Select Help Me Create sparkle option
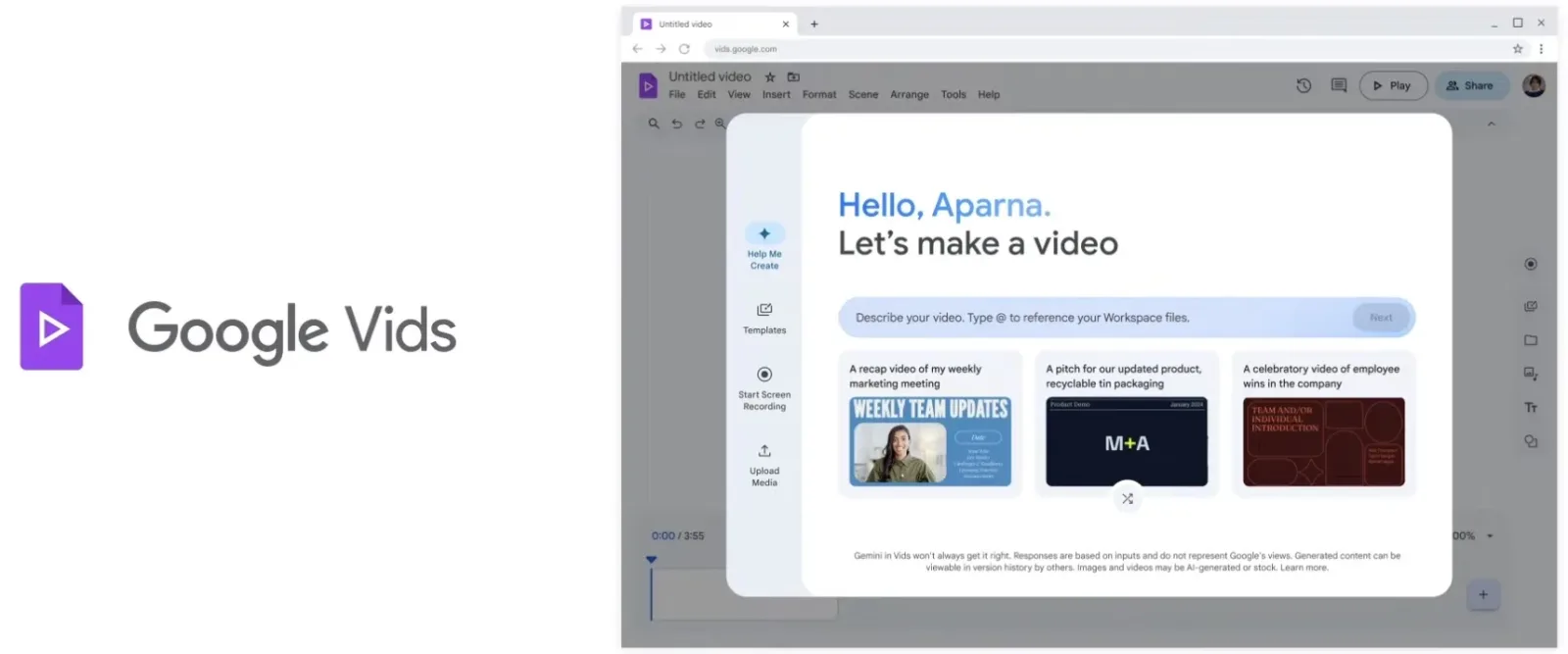The image size is (1568, 654). pos(764,245)
